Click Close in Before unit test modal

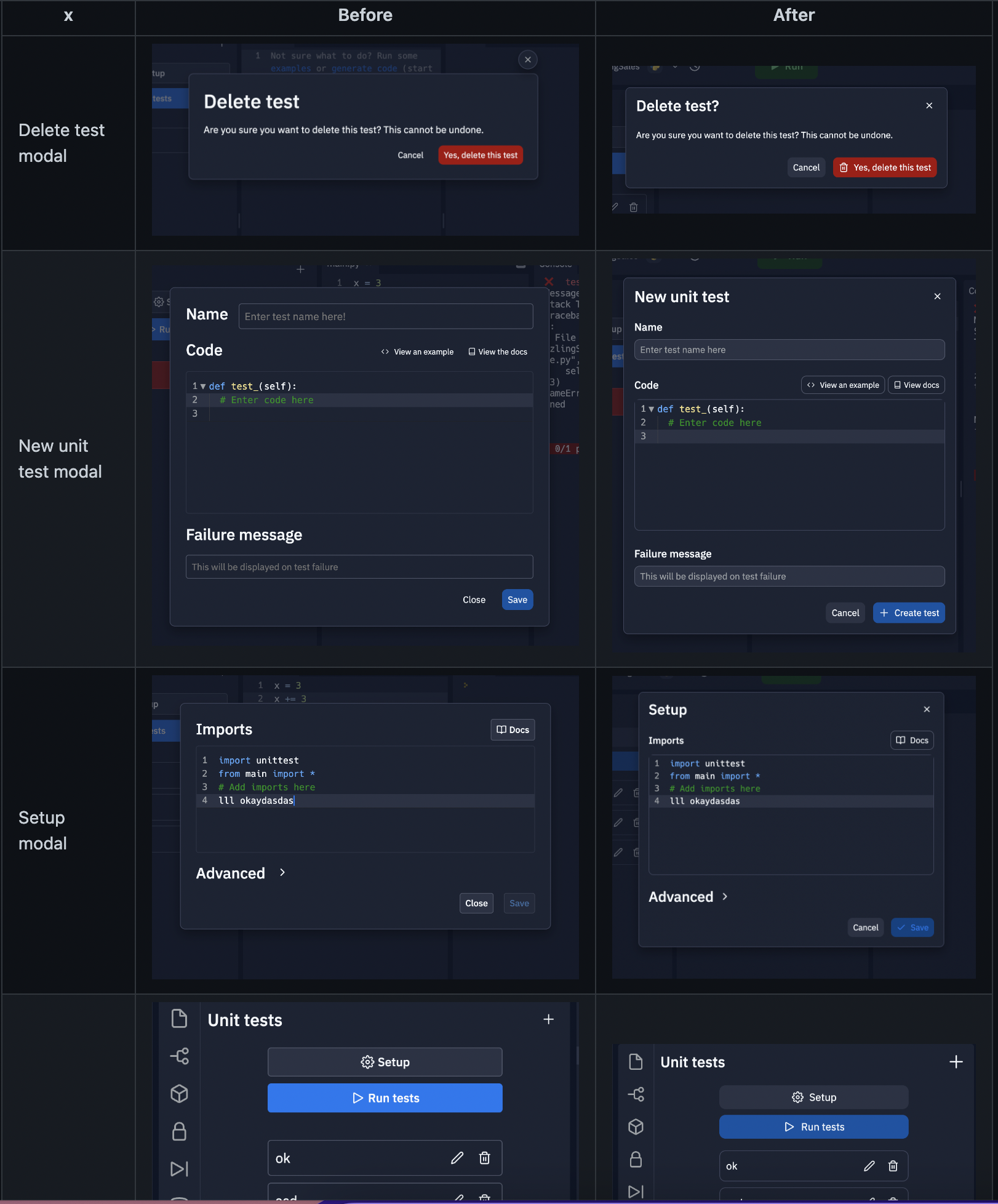474,600
